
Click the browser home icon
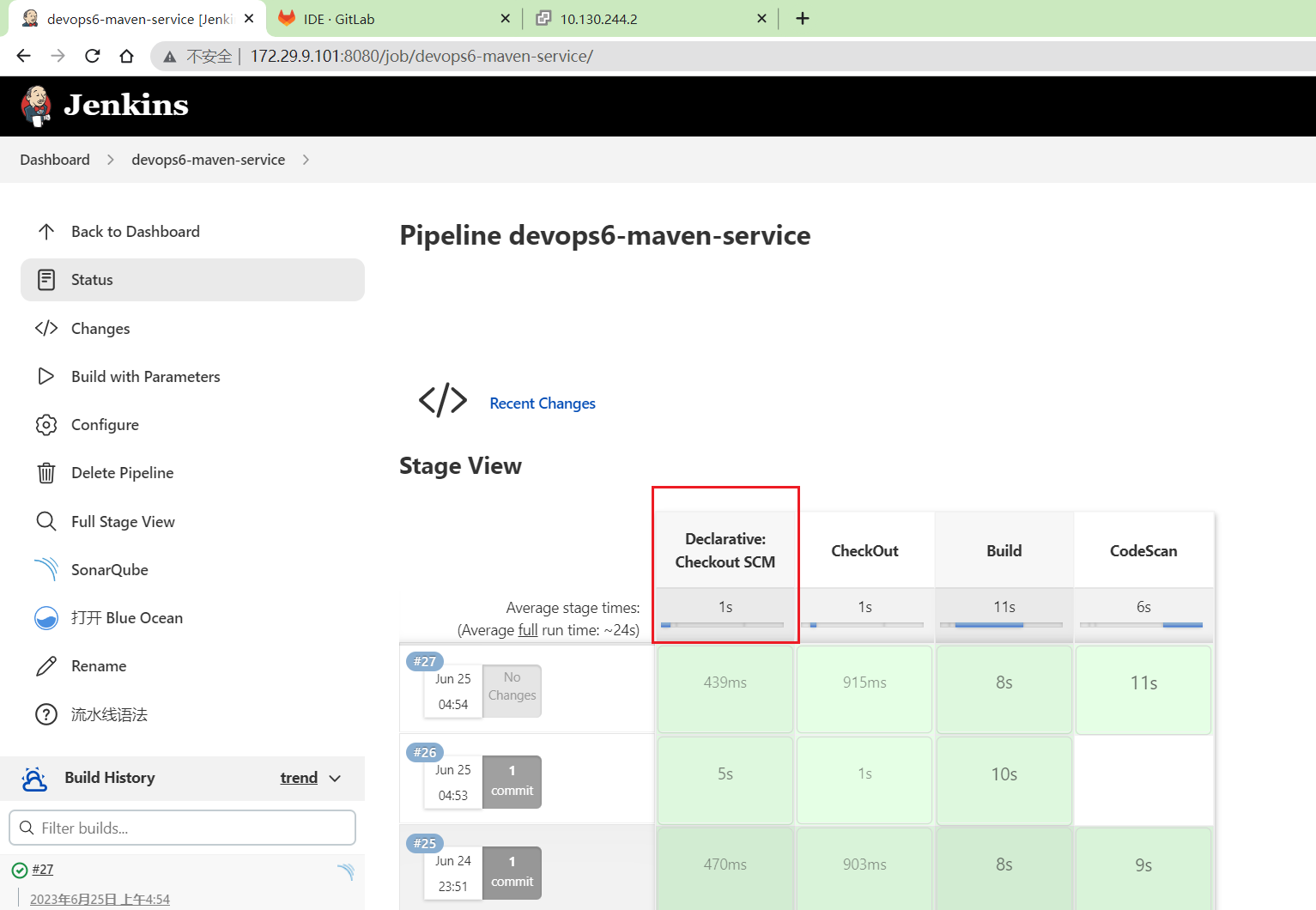click(x=127, y=56)
